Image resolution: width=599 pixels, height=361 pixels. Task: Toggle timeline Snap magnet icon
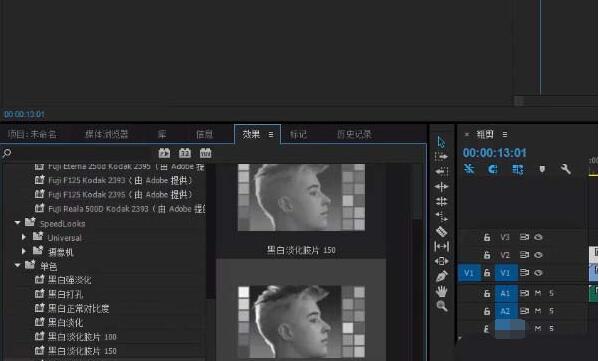[492, 169]
